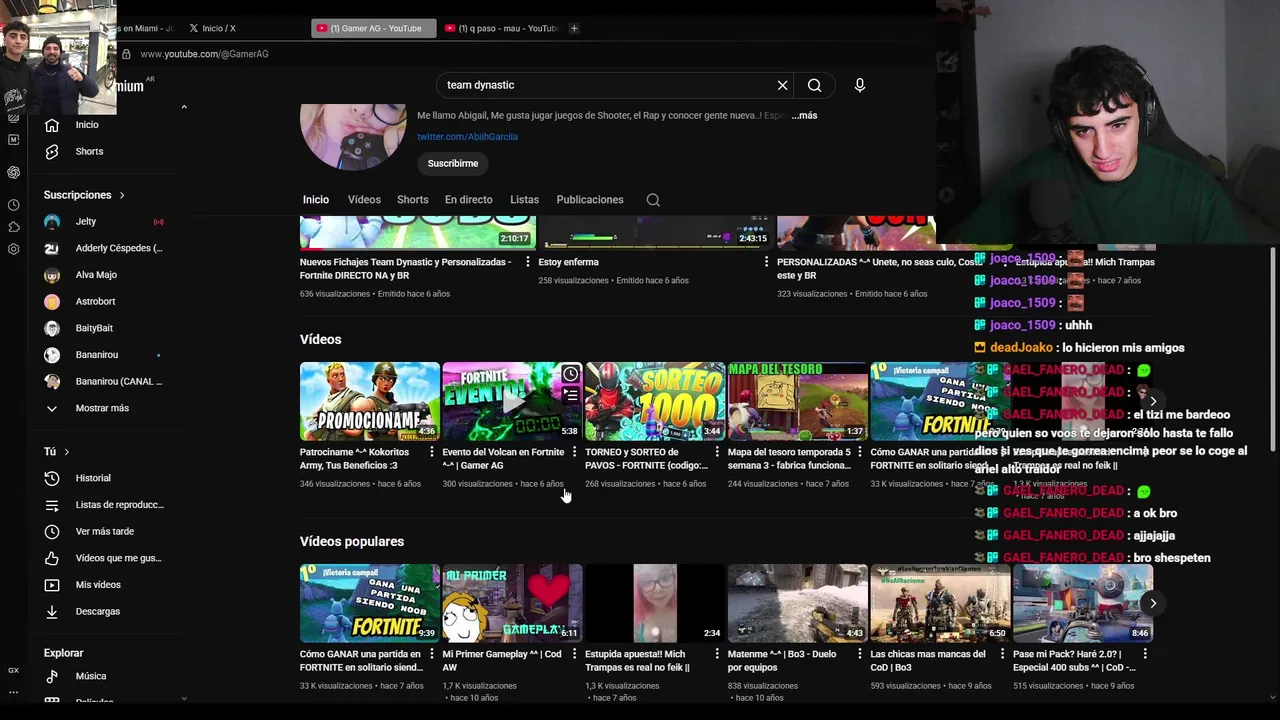Expand channel description with ...más
The width and height of the screenshot is (1280, 720).
click(x=804, y=116)
